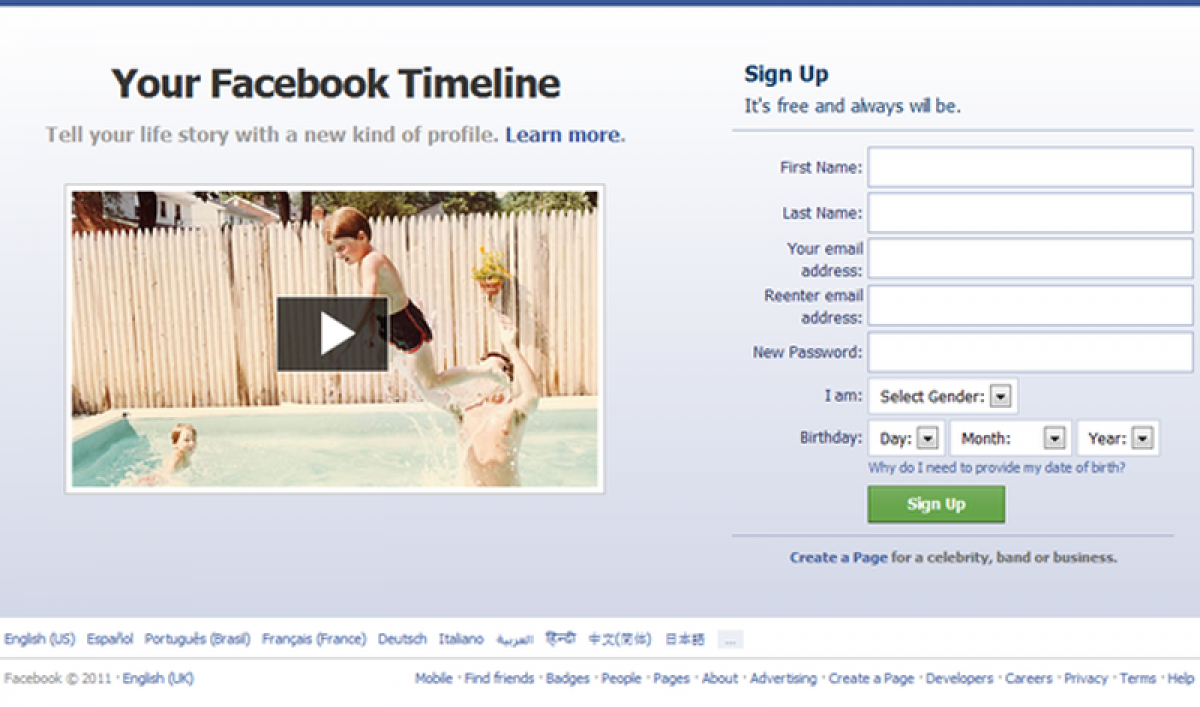Click the 'Facebook © 2011' copyright text

57,678
